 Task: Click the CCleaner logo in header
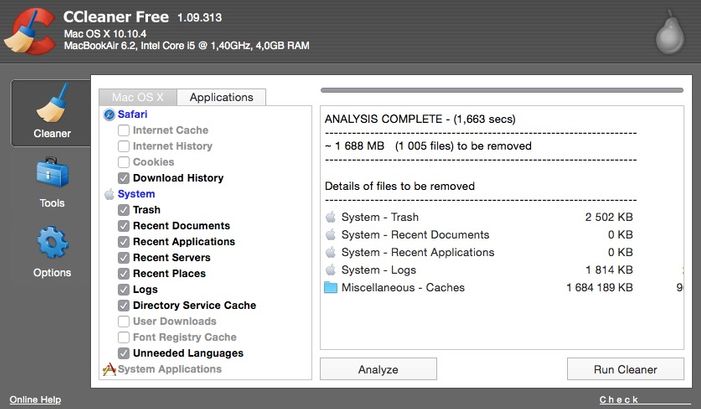pyautogui.click(x=29, y=32)
